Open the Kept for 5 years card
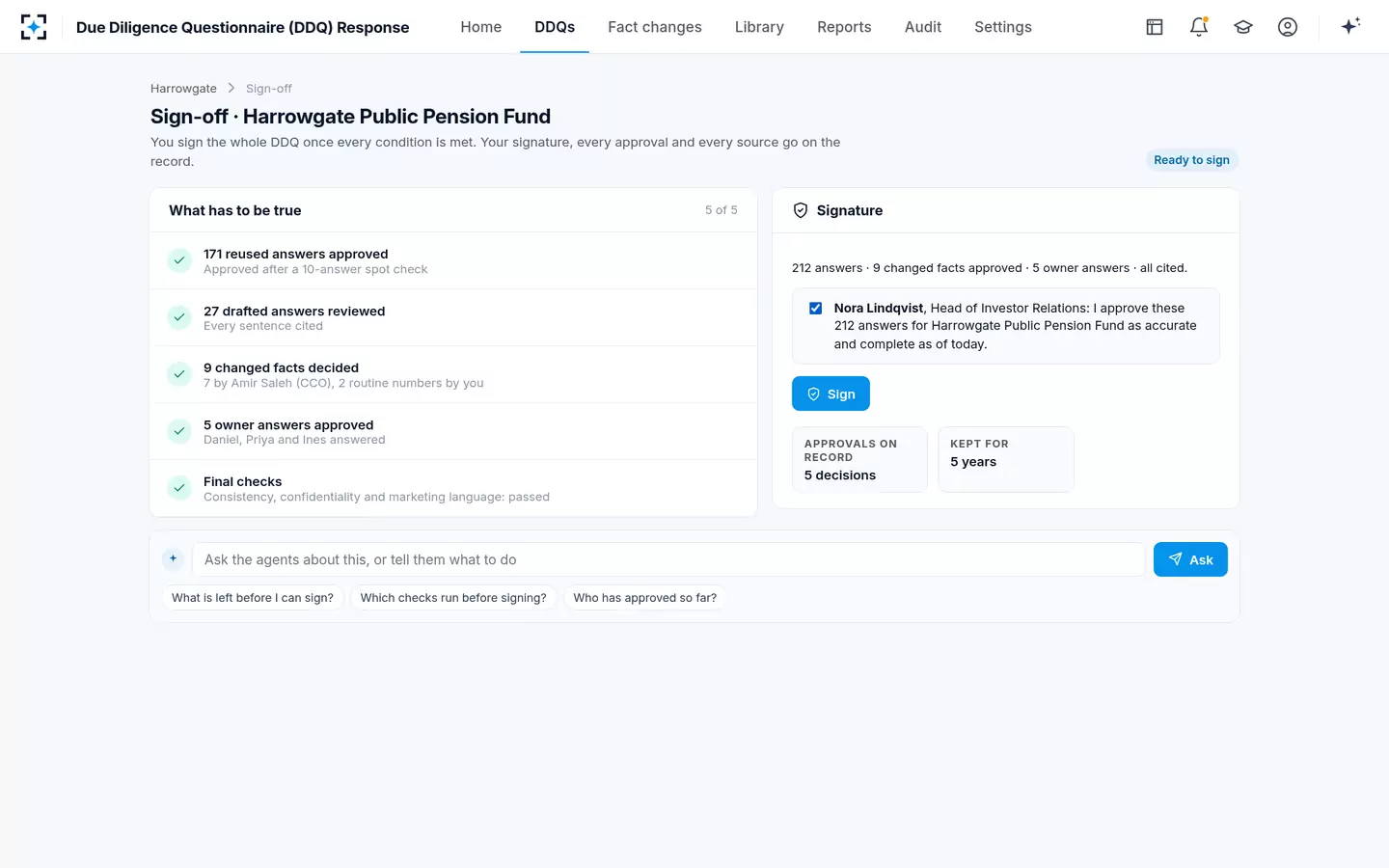Viewport: 1389px width, 868px height. (x=1006, y=459)
